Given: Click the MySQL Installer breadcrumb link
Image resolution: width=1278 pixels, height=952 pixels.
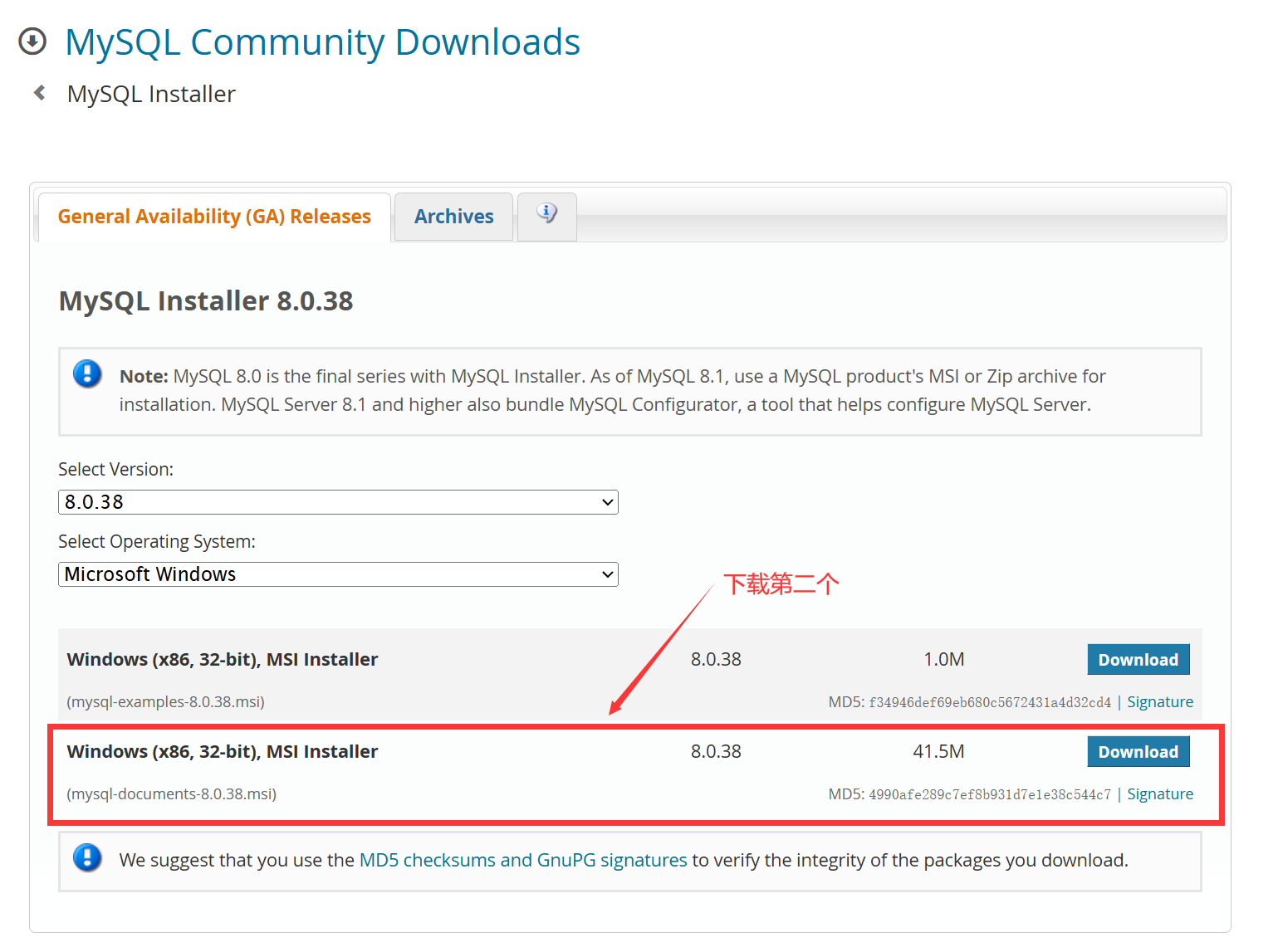Looking at the screenshot, I should pos(151,94).
